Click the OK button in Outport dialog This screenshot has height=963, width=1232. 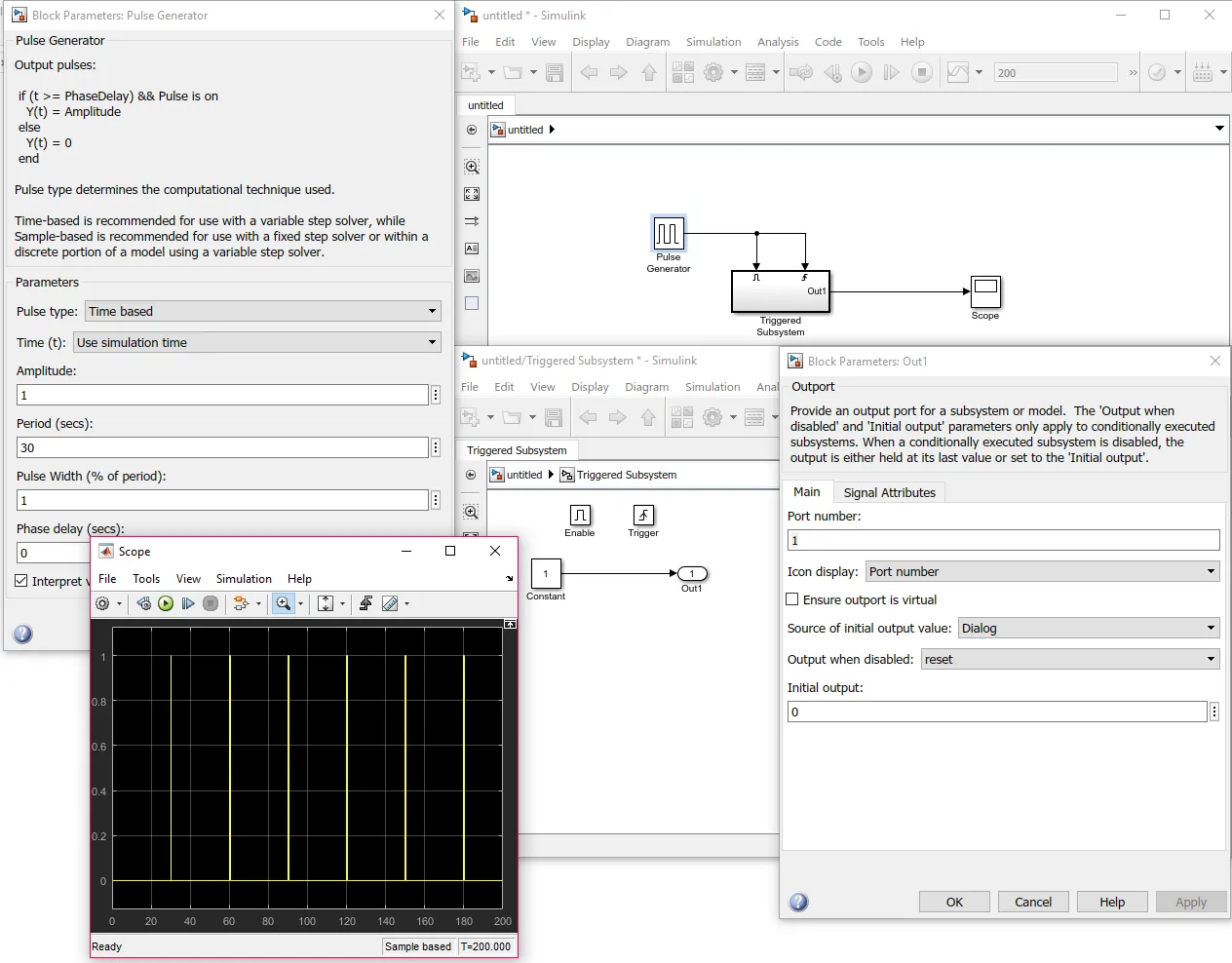(x=954, y=902)
